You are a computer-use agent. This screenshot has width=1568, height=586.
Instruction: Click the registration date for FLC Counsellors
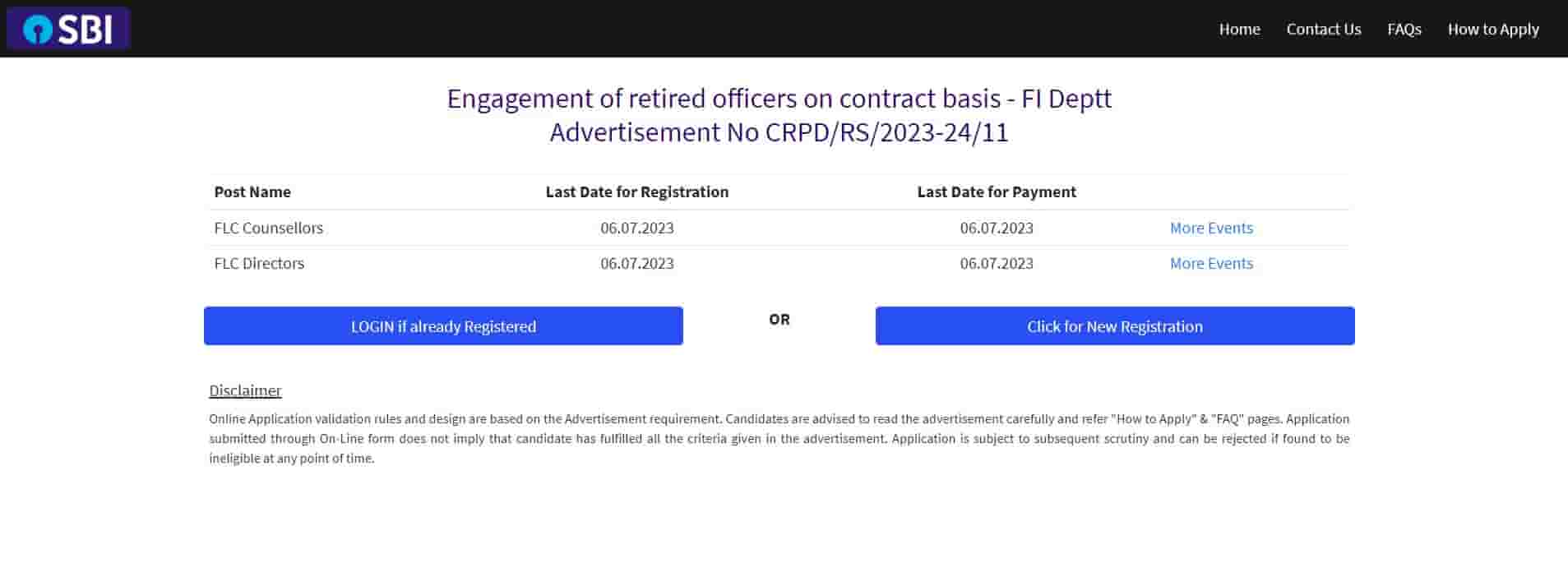[x=637, y=228]
